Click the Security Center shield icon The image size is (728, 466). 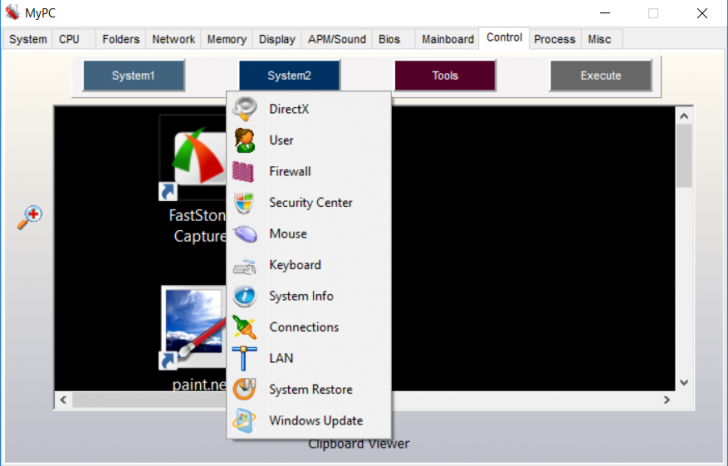click(x=244, y=203)
